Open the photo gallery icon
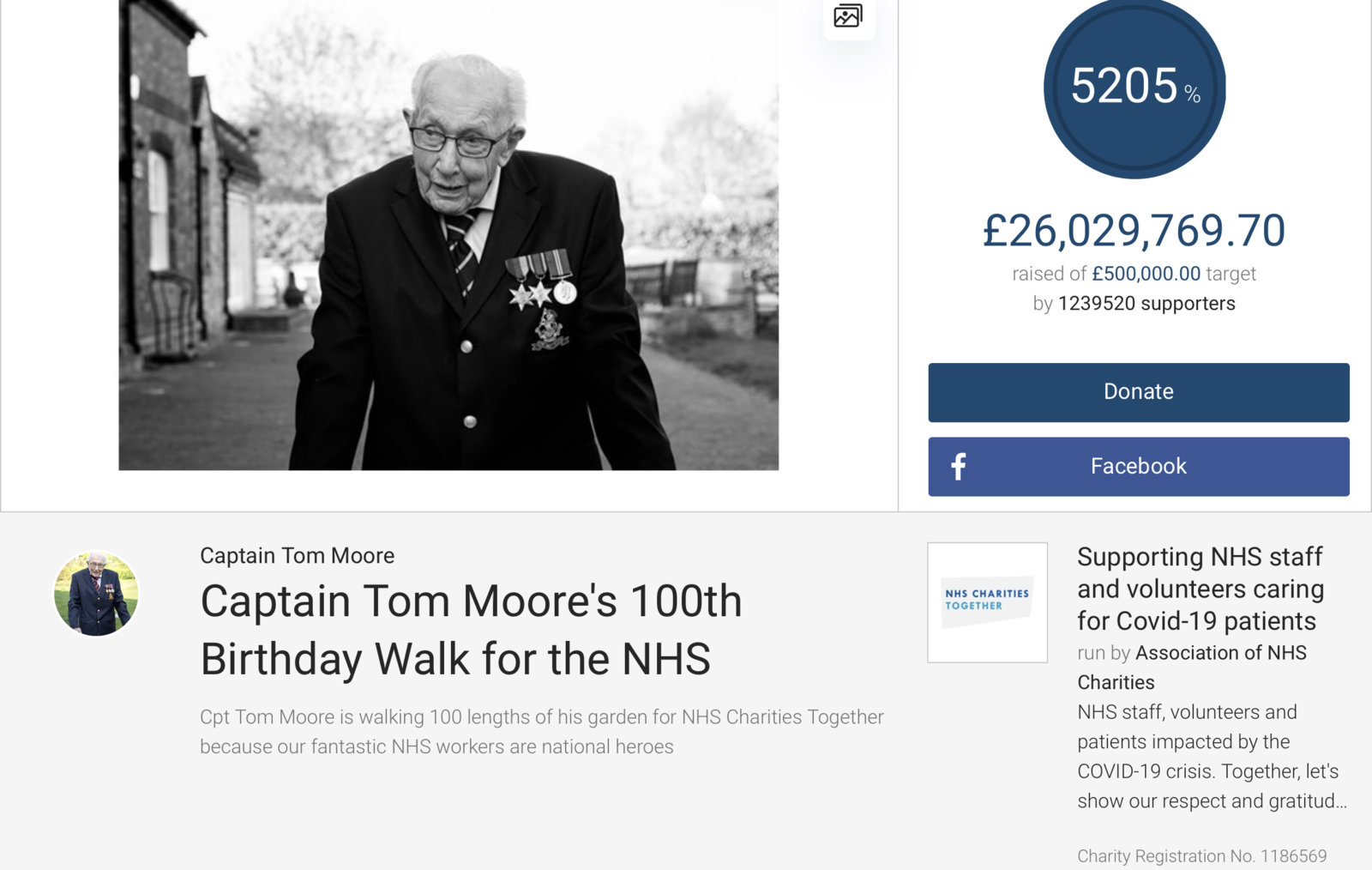Image resolution: width=1372 pixels, height=870 pixels. click(x=848, y=15)
